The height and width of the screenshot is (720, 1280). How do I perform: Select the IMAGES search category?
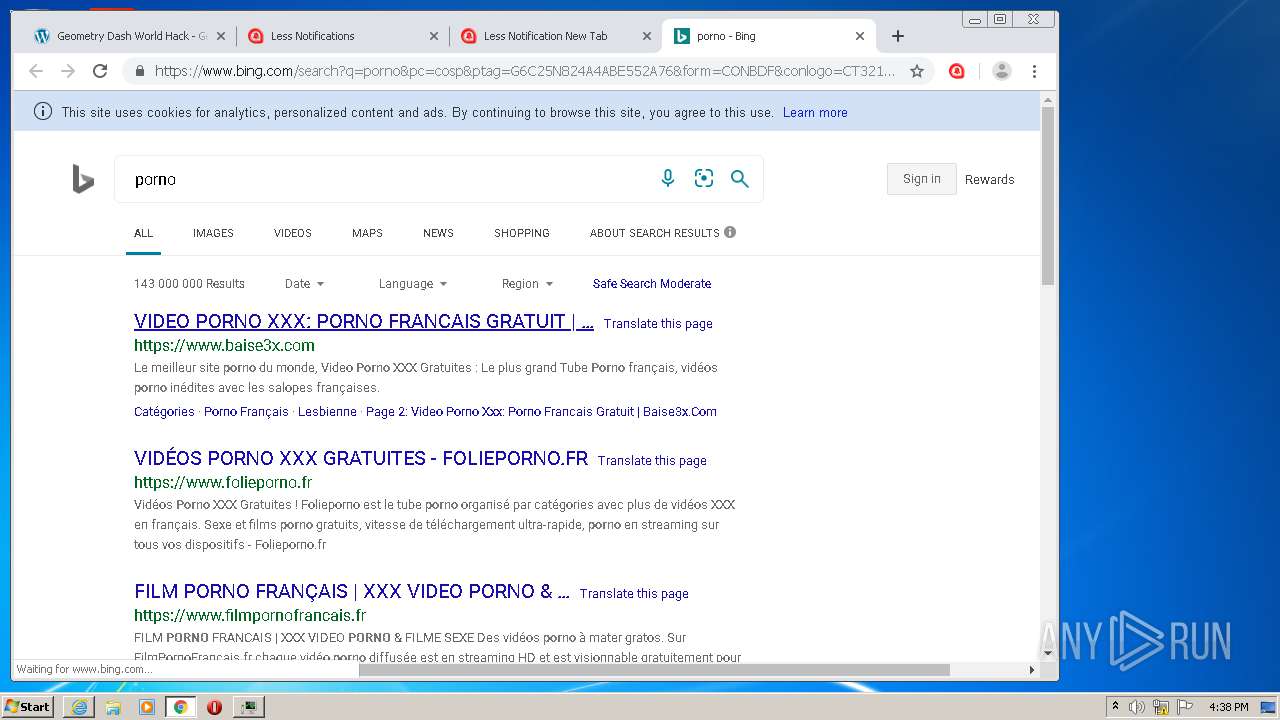(213, 233)
